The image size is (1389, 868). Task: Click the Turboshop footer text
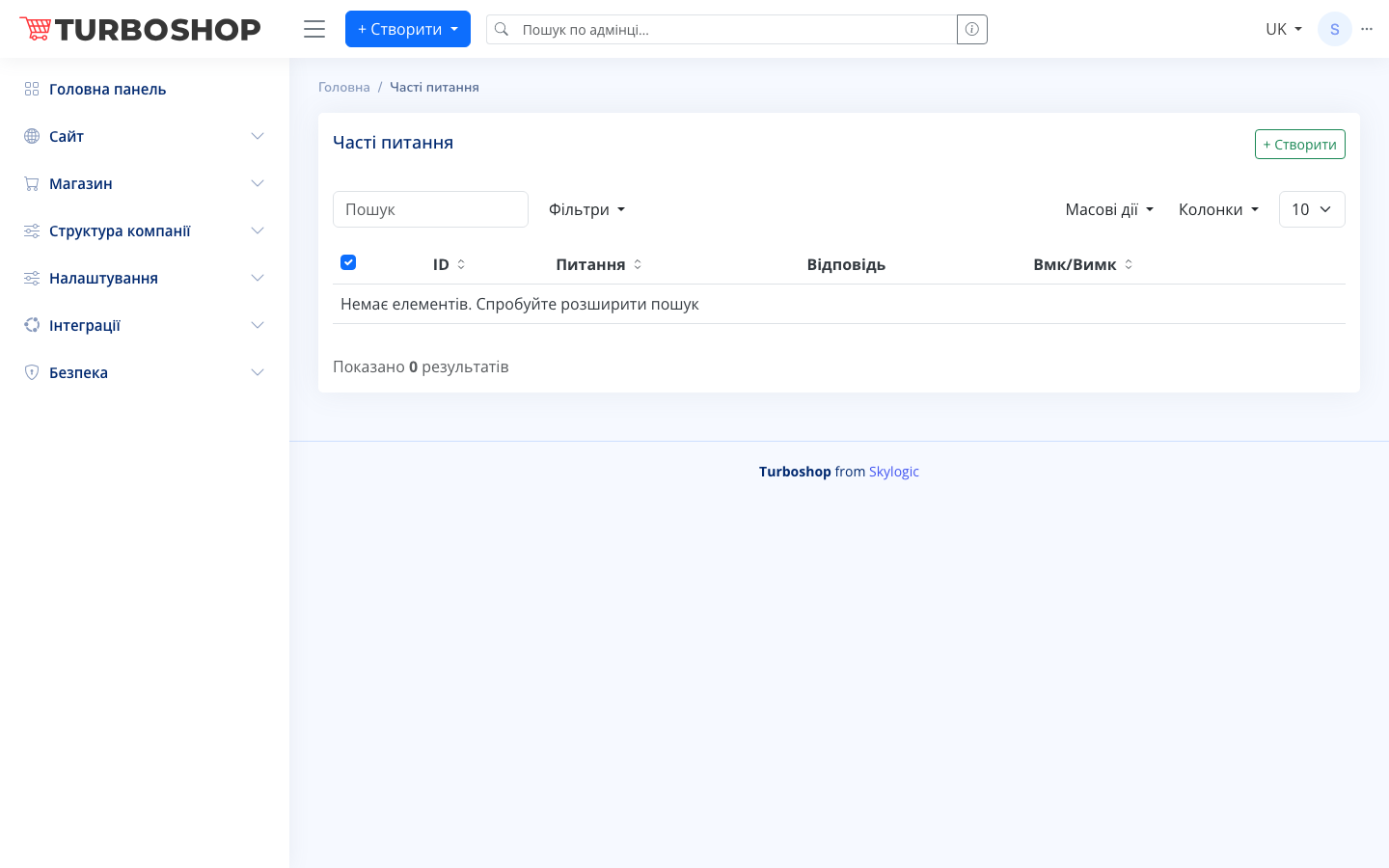pos(795,472)
